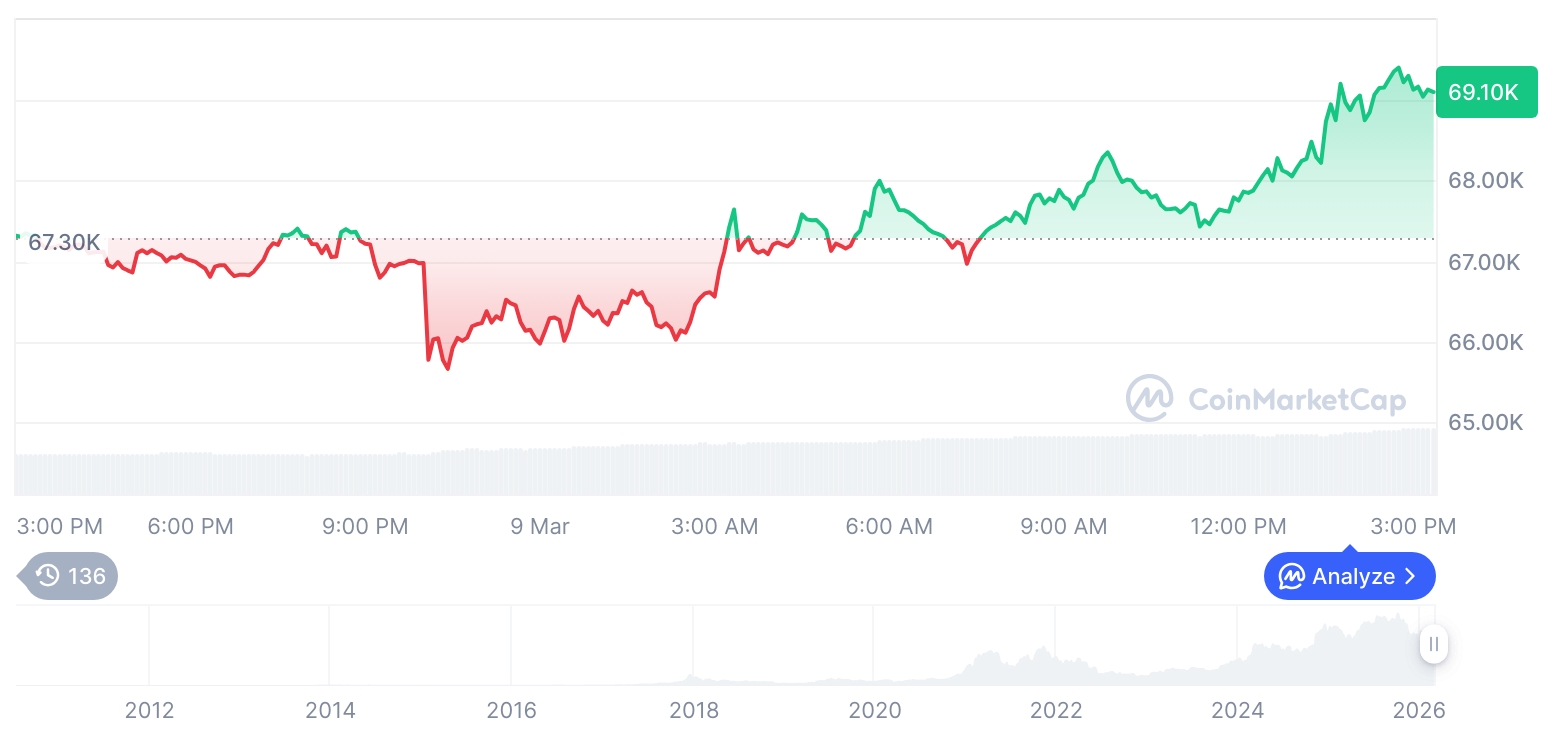Click the CoinMarketCap logo inside the Analyze button

[1291, 577]
